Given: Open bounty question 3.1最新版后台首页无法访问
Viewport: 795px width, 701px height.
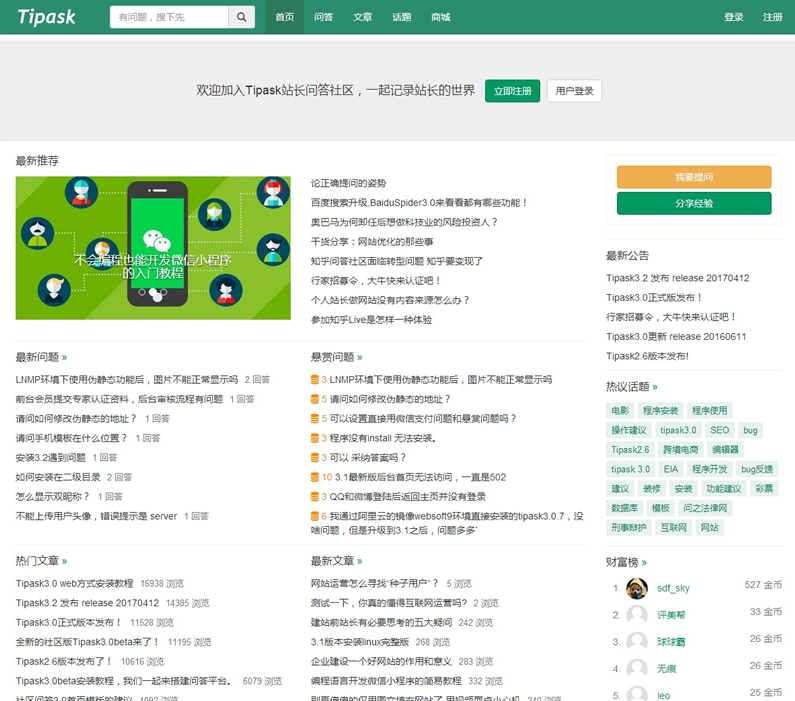Looking at the screenshot, I should click(x=420, y=477).
